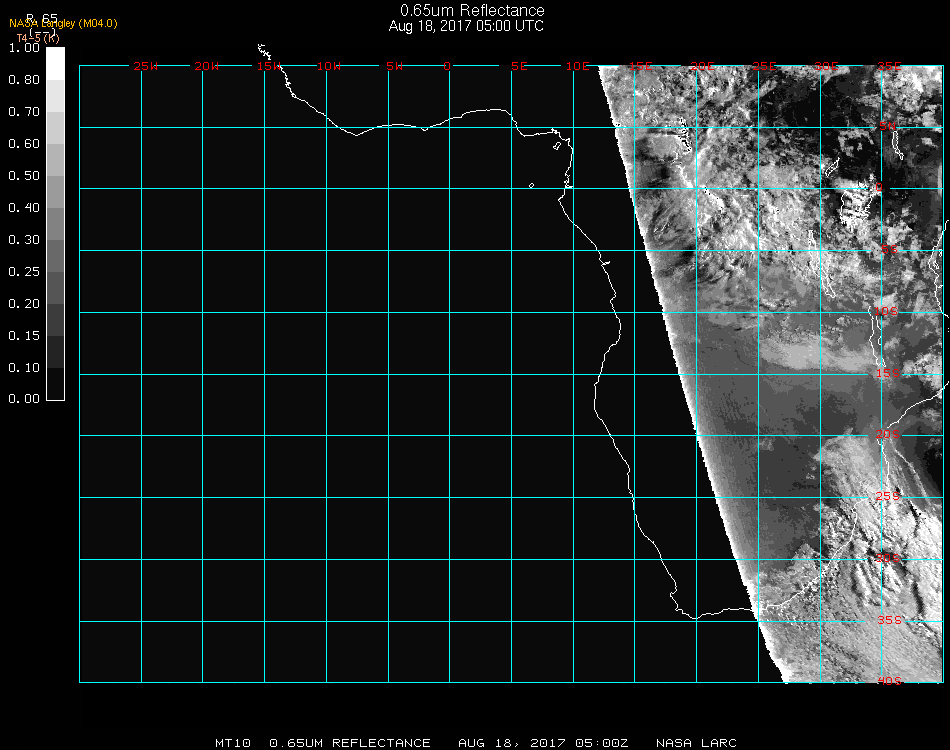The width and height of the screenshot is (950, 750).
Task: Click the 'MT10' footer text
Action: click(233, 743)
